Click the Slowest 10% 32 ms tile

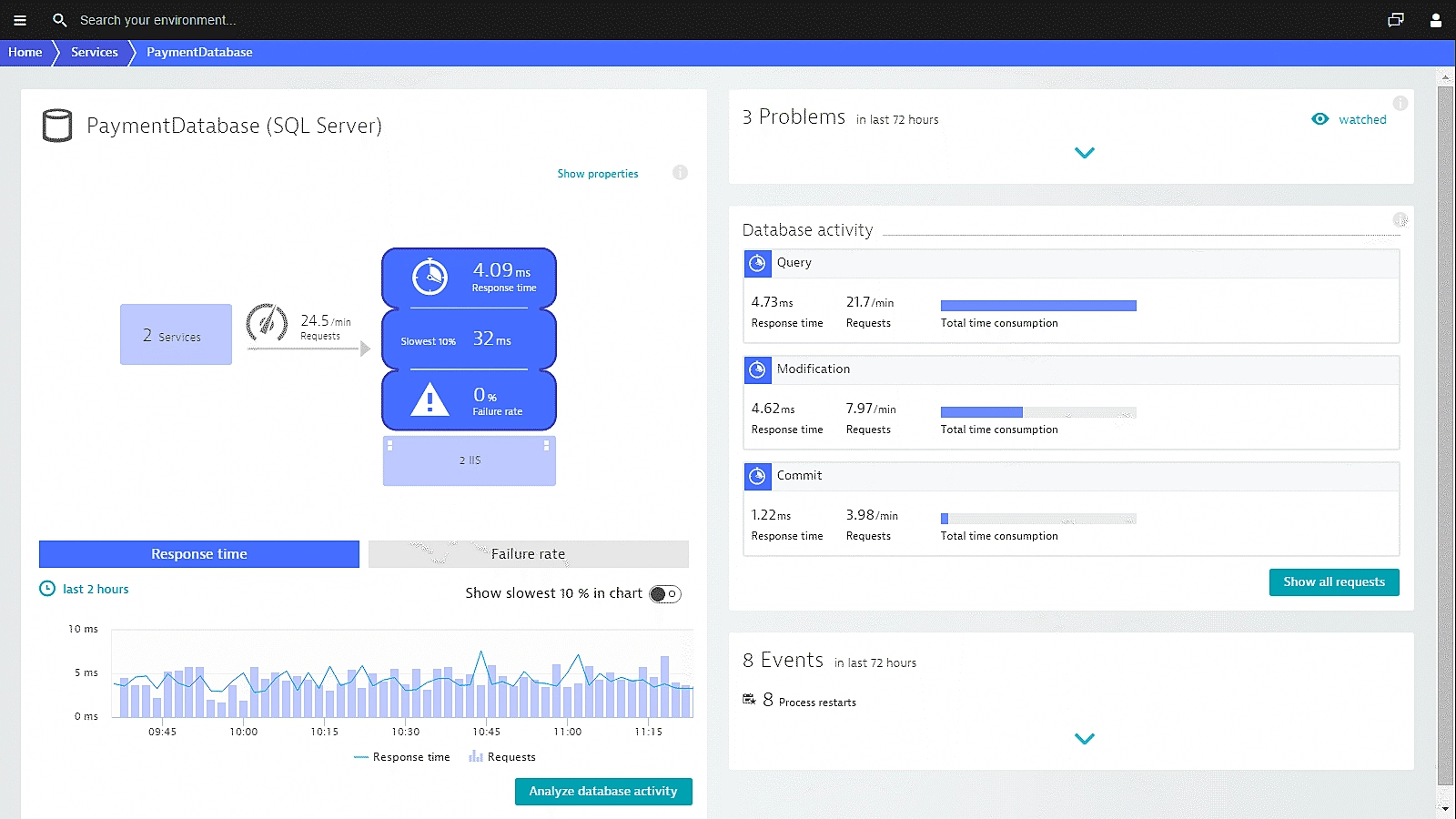(x=469, y=339)
